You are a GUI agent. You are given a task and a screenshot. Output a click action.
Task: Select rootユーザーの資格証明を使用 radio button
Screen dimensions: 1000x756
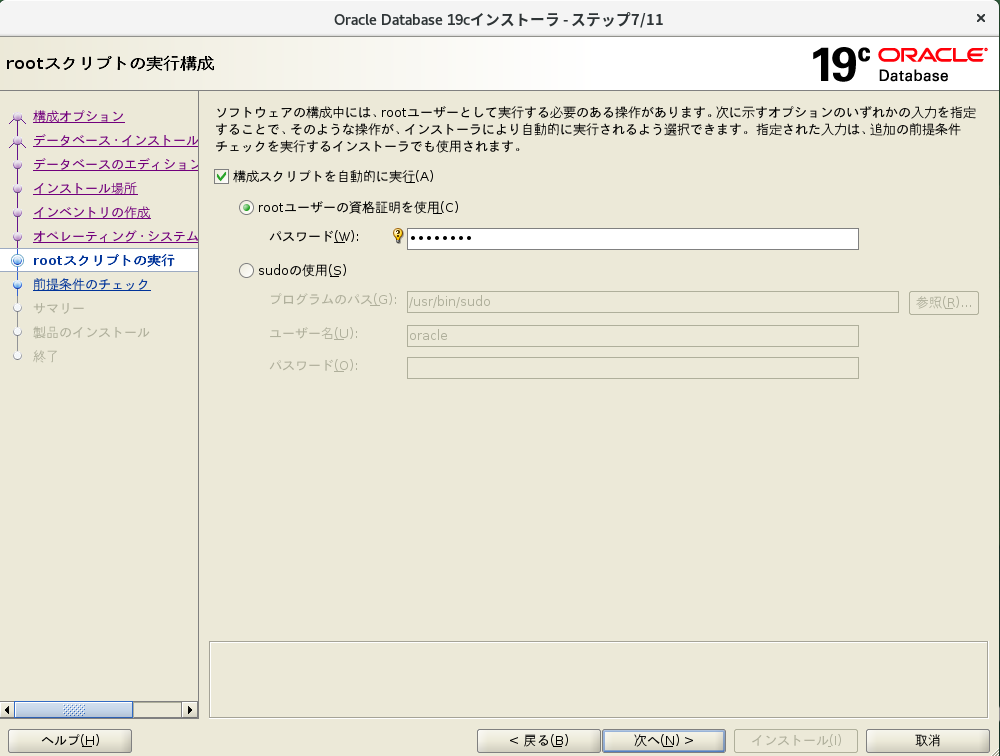tap(247, 207)
